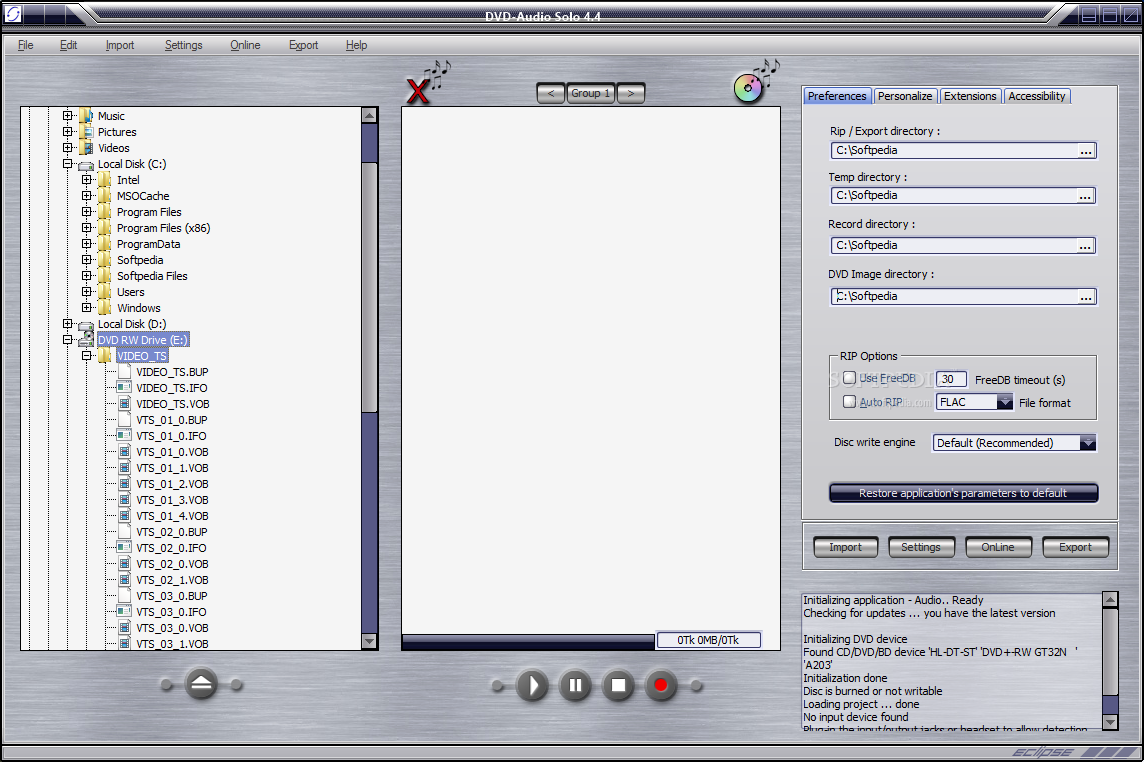Browse for Temp directory
Image resolution: width=1144 pixels, height=762 pixels.
coord(1086,196)
